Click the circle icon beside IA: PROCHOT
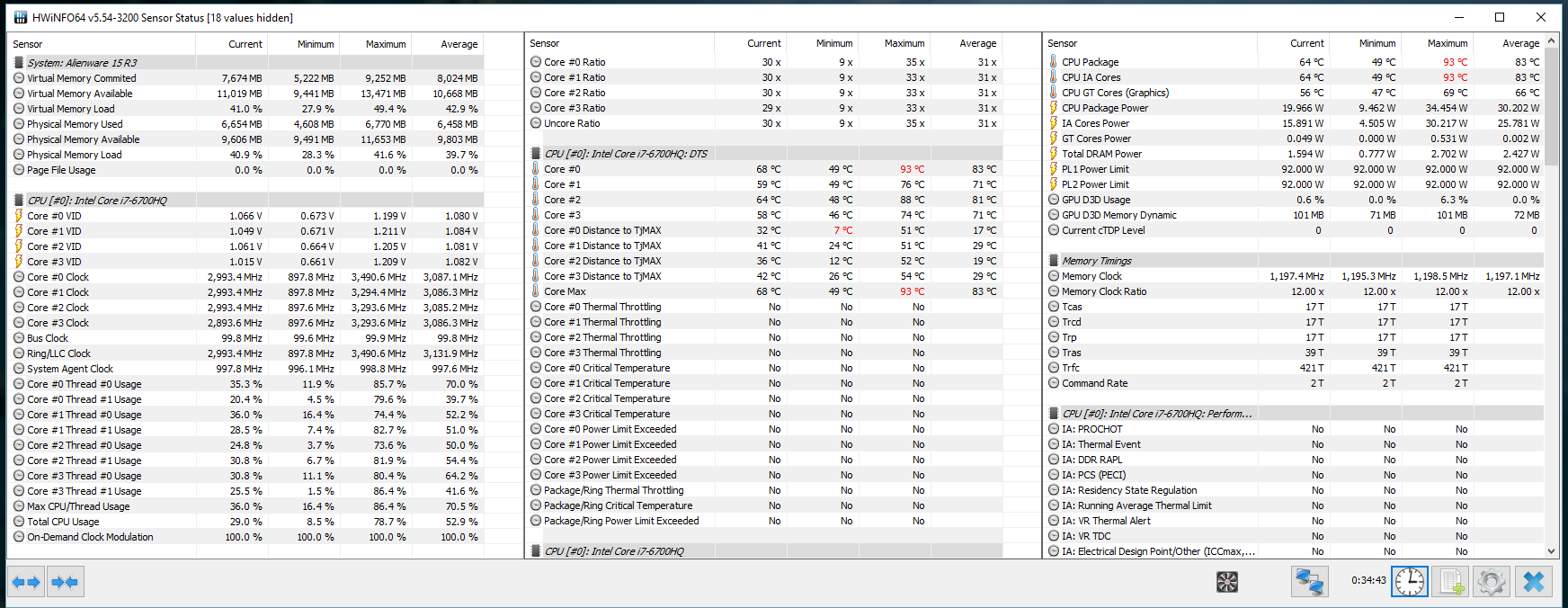This screenshot has height=608, width=1568. pos(1054,429)
